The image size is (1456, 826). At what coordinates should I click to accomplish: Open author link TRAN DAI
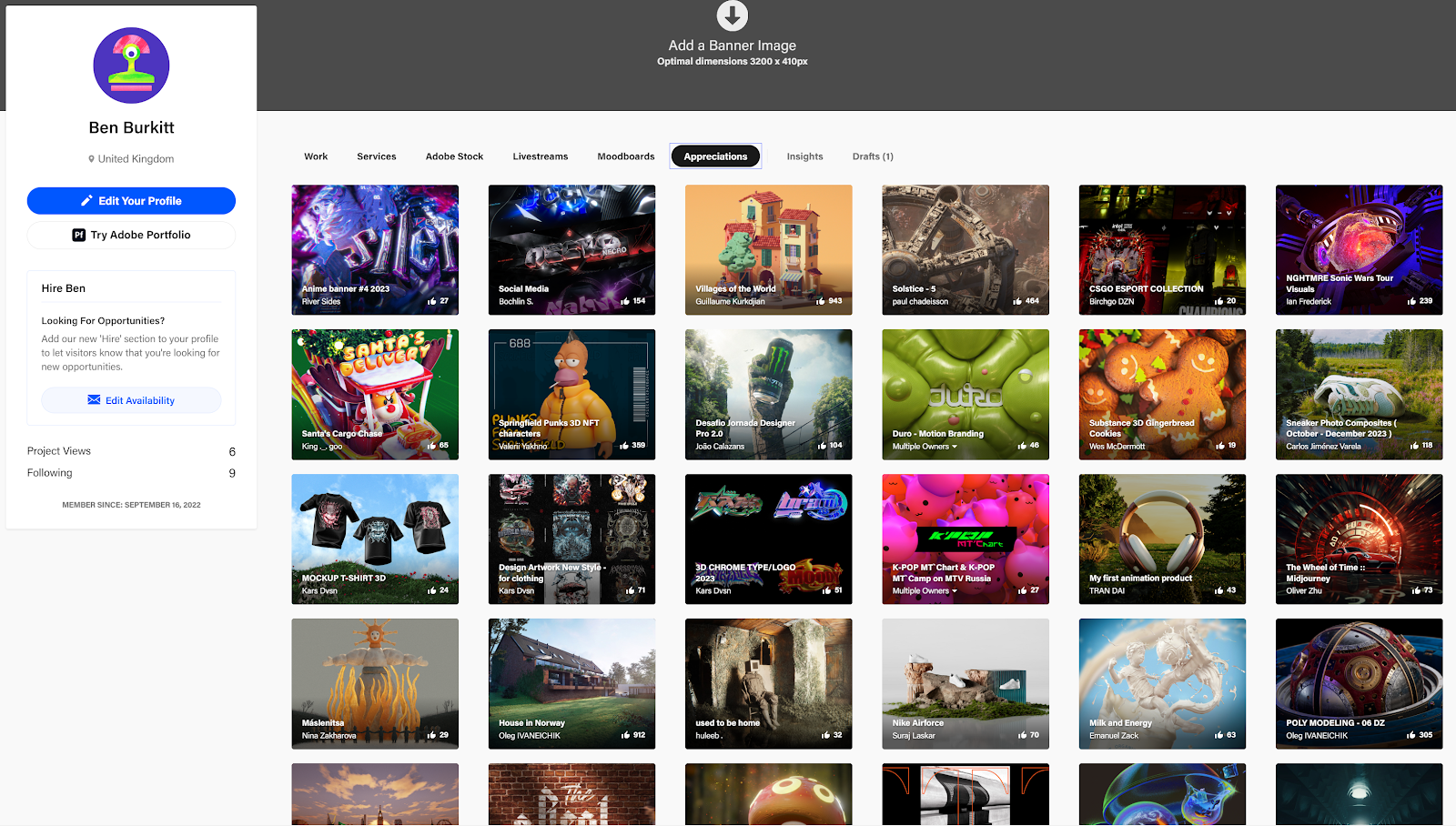(1107, 591)
